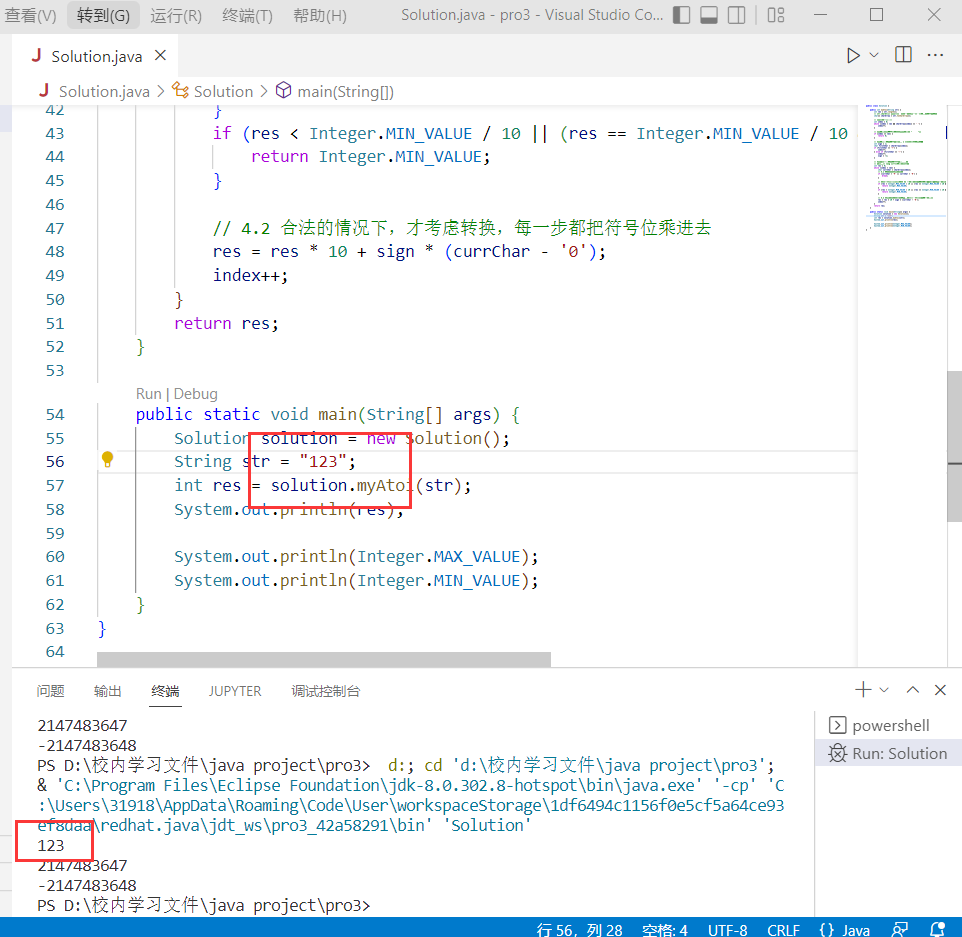
Task: Open the 调试控制台 panel tab
Action: 325,692
